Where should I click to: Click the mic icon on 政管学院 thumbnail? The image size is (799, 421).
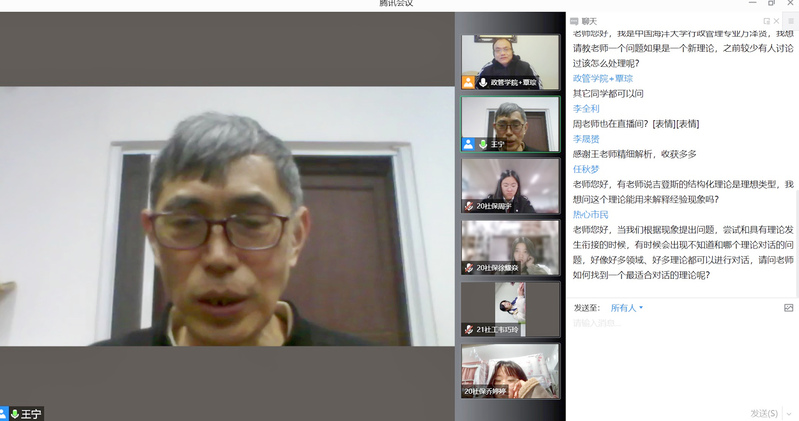[x=484, y=82]
